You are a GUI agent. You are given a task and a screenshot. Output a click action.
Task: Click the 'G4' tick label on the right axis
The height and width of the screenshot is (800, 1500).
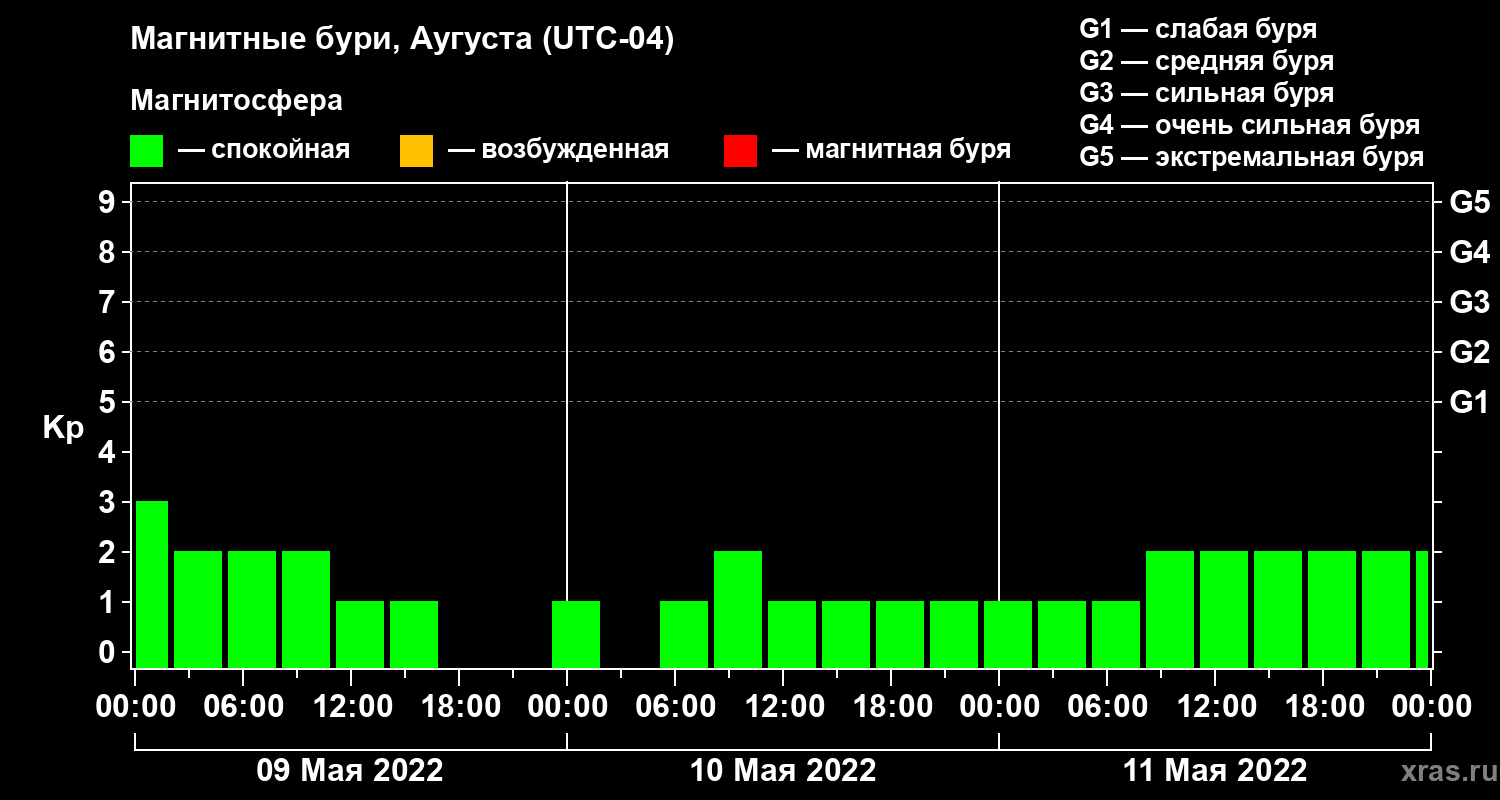[x=1469, y=252]
